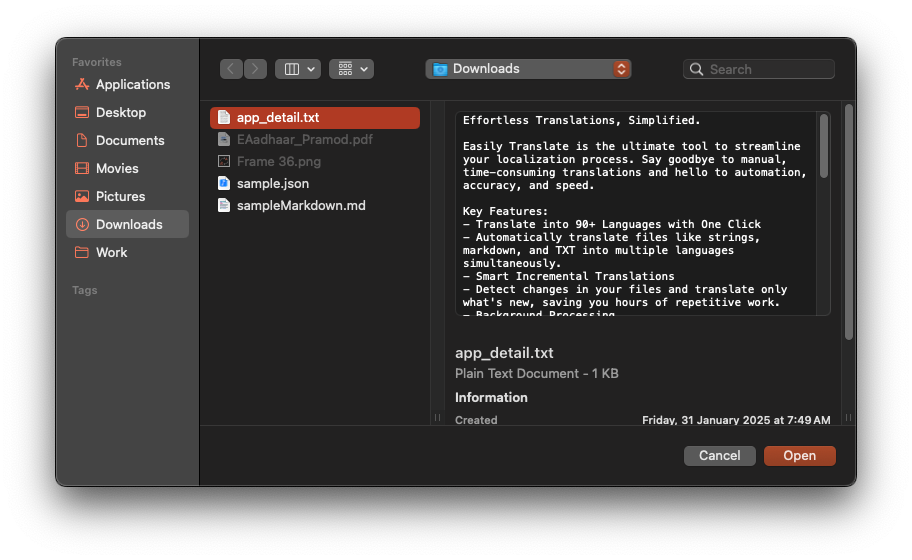Screen dimensions: 912x560
Task: Click the app_detail.txt document icon
Action: tap(224, 117)
